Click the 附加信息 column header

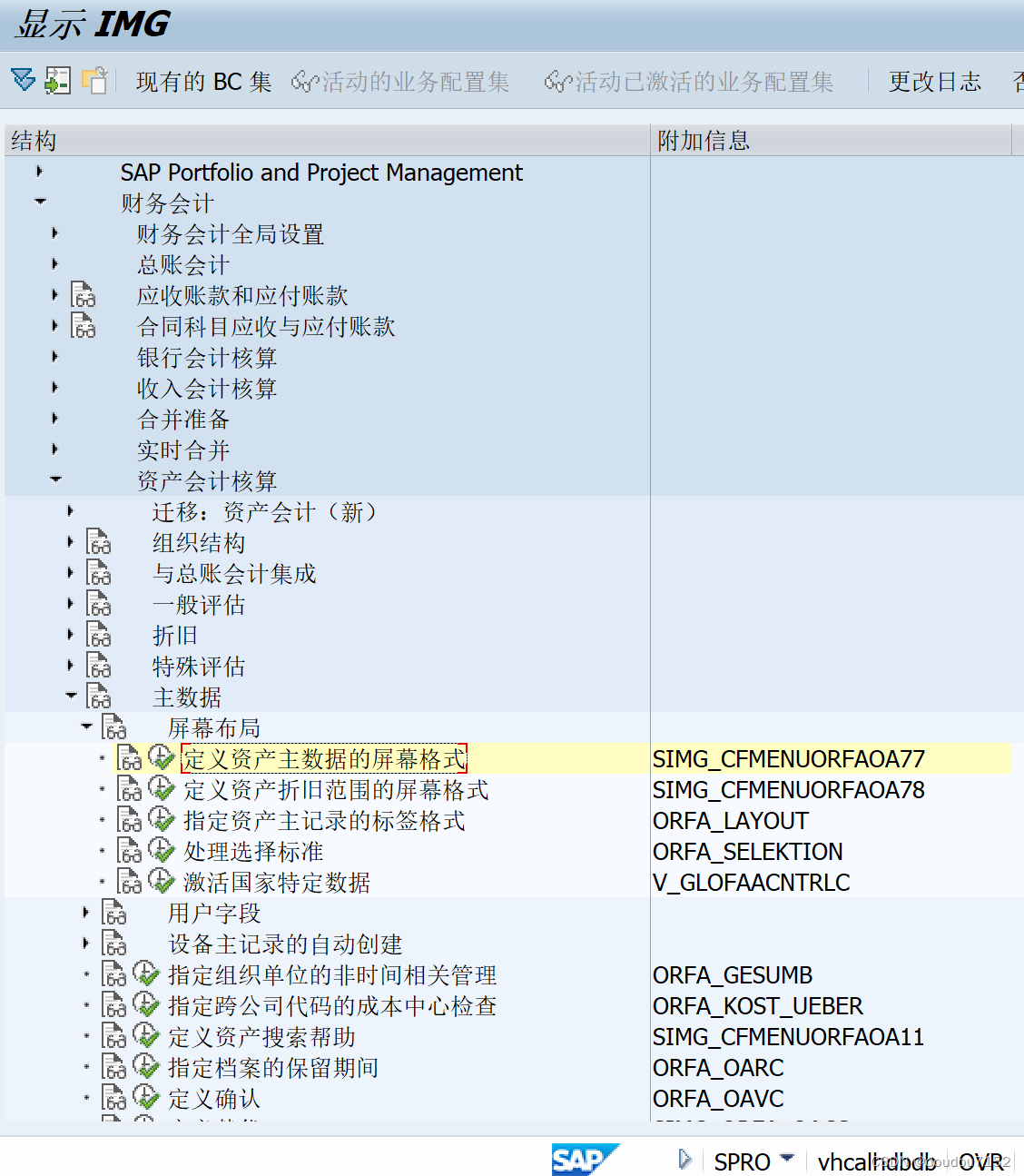(x=832, y=140)
